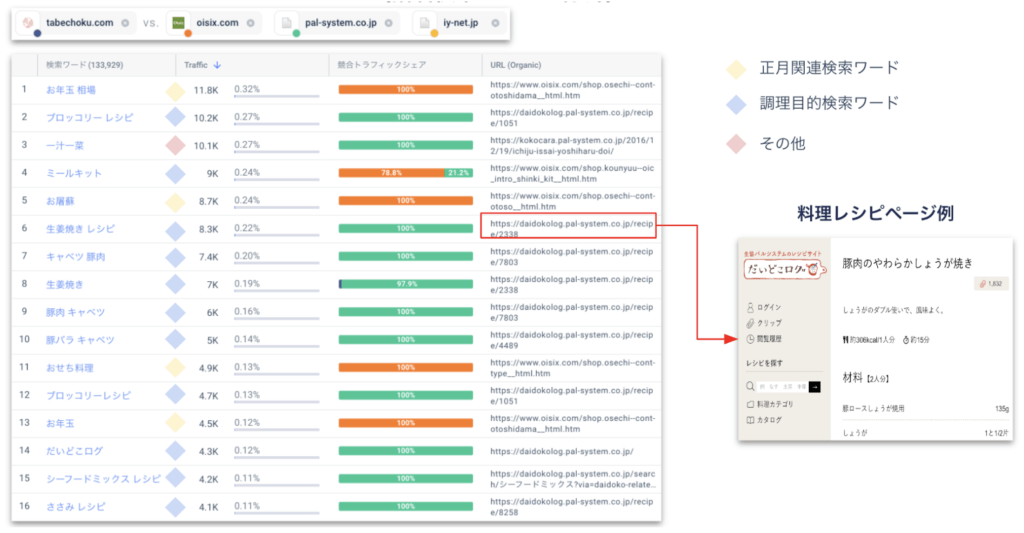This screenshot has height=533, width=1024.
Task: Open the ログイン person icon
Action: (x=751, y=307)
